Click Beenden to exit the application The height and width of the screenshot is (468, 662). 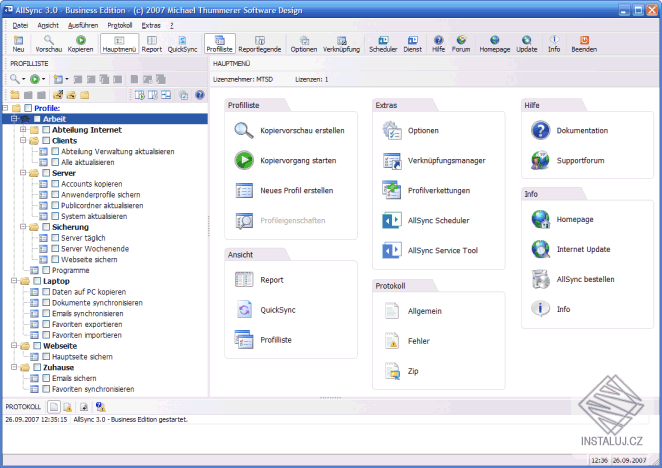584,44
